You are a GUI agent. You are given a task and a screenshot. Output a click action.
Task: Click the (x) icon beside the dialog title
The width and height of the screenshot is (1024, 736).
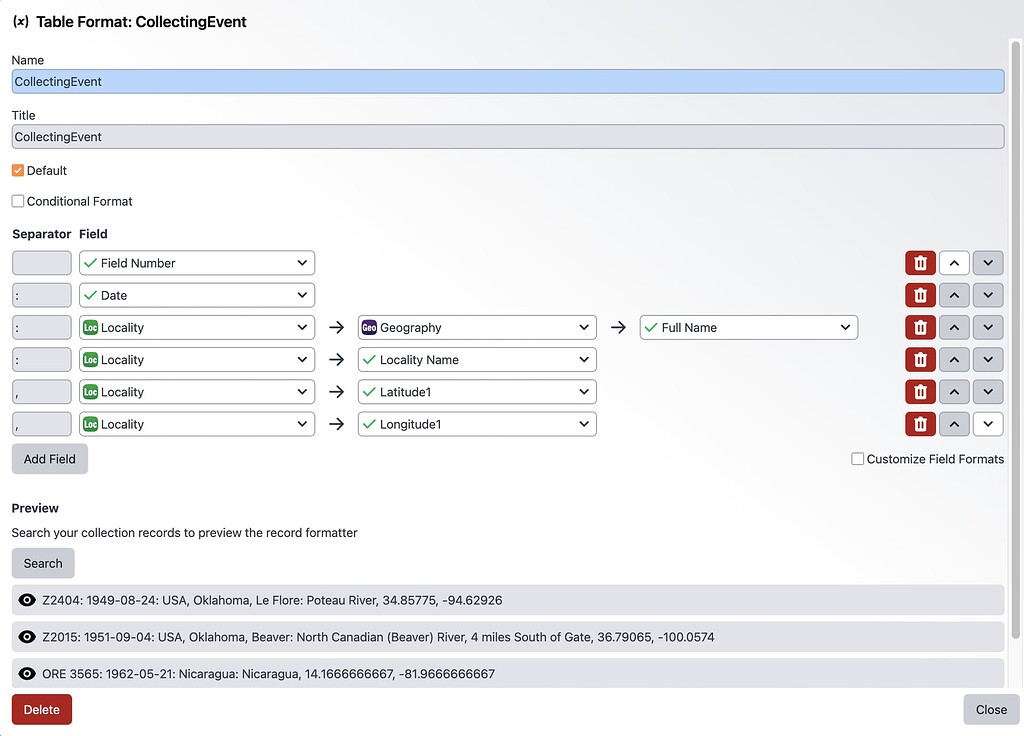click(x=20, y=20)
